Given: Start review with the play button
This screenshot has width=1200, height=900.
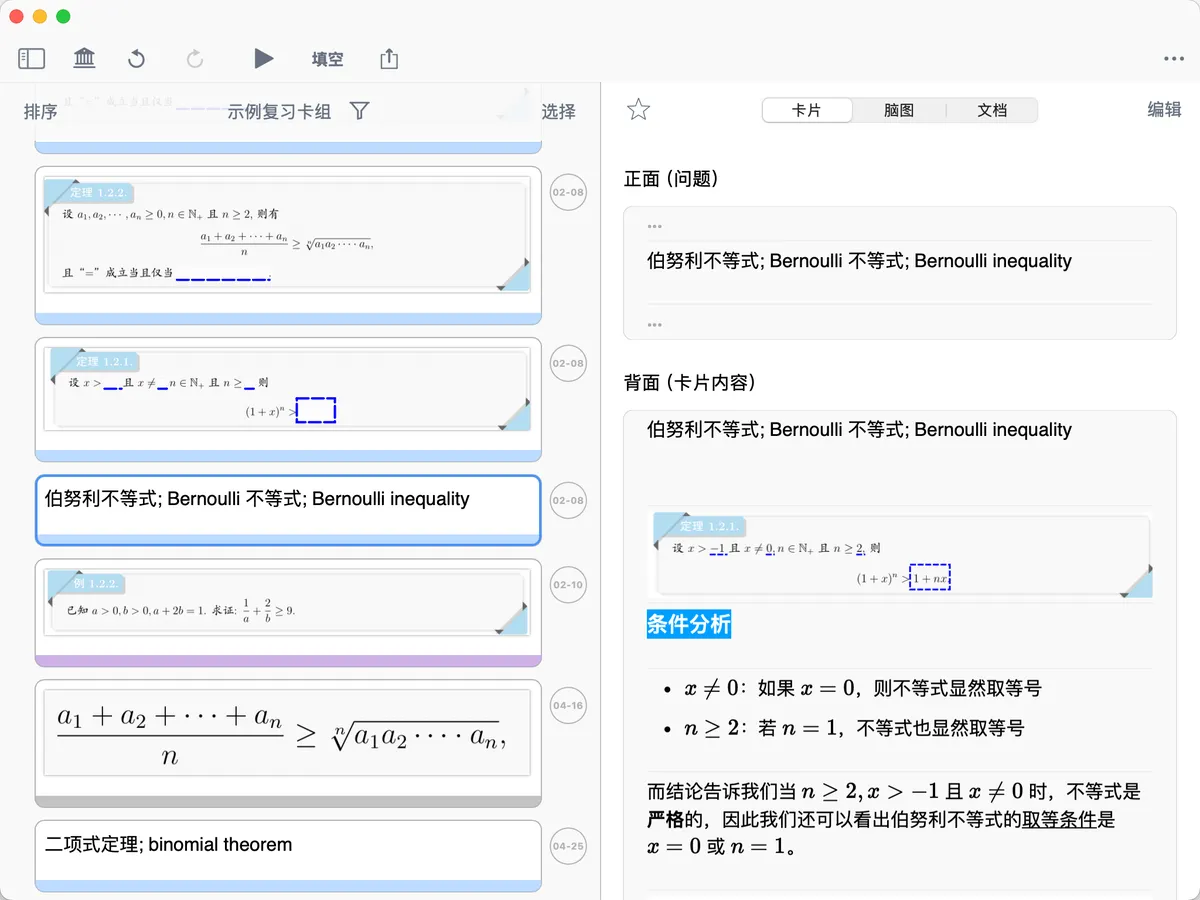Looking at the screenshot, I should pyautogui.click(x=264, y=59).
